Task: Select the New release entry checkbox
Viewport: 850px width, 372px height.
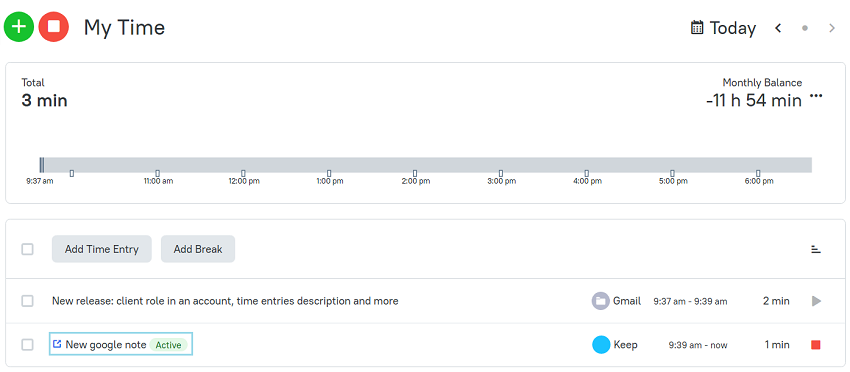Action: coord(27,301)
